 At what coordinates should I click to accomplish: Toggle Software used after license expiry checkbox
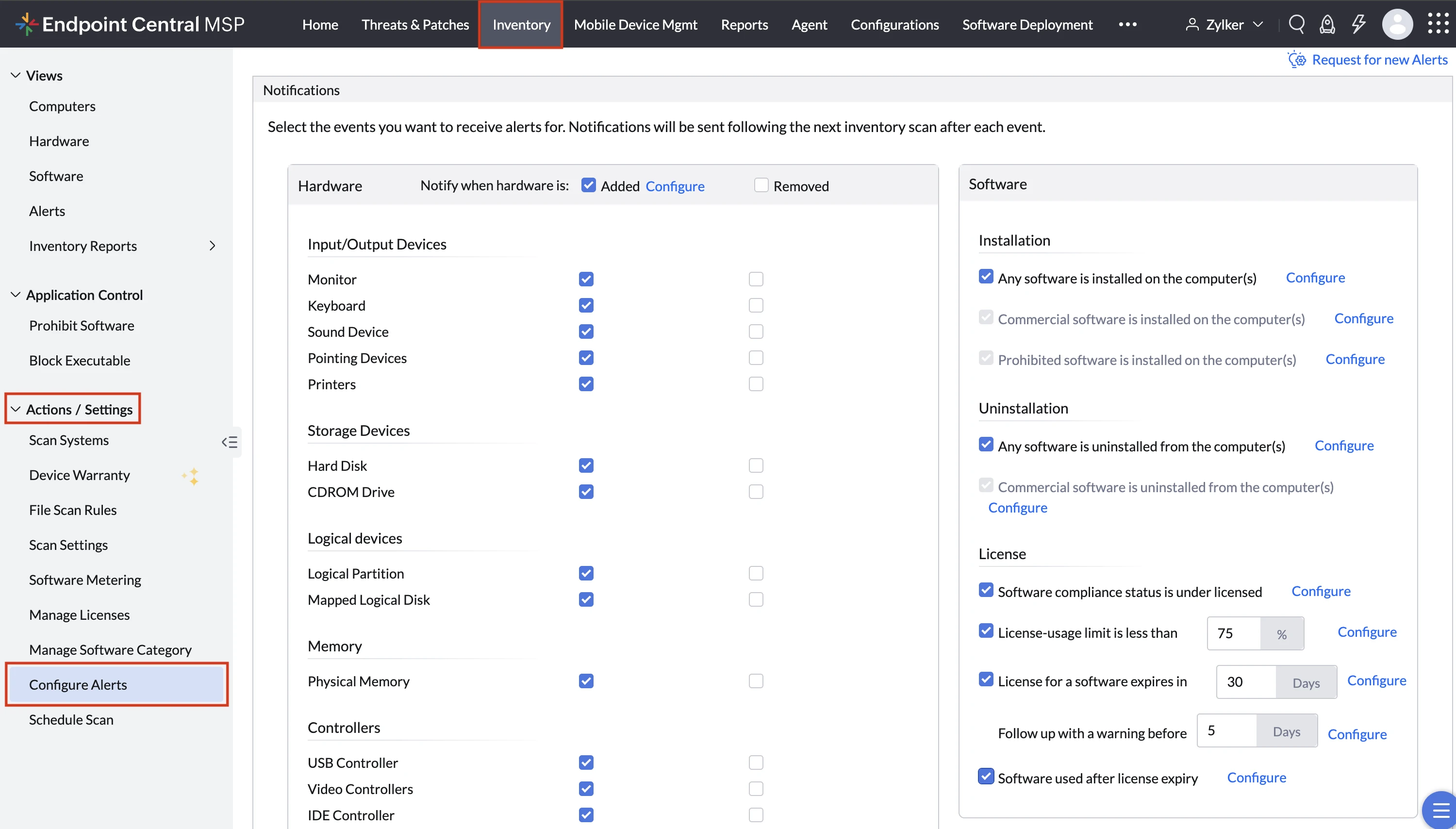tap(985, 776)
